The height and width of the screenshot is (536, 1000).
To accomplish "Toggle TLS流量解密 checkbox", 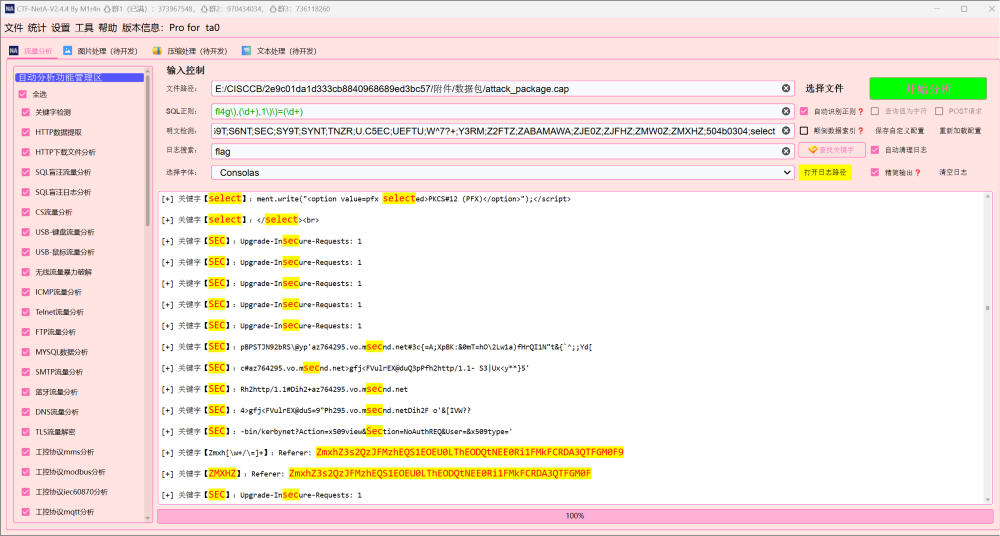I will [26, 432].
